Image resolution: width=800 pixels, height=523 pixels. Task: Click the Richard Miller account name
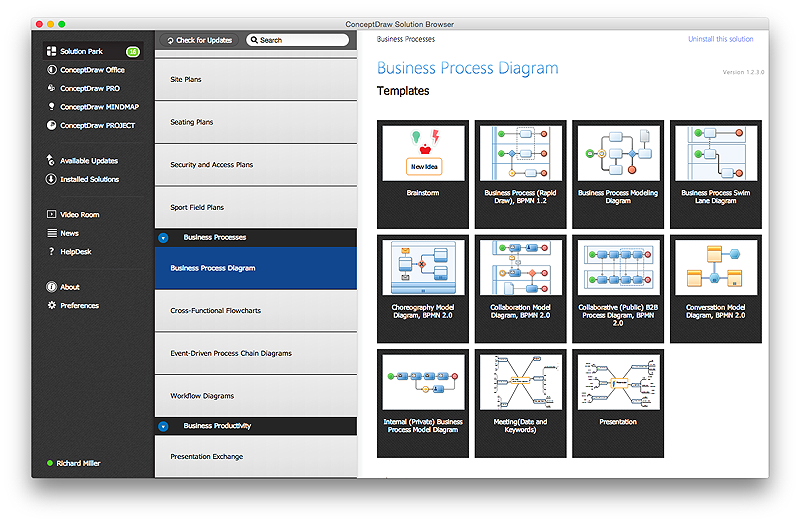tap(78, 463)
